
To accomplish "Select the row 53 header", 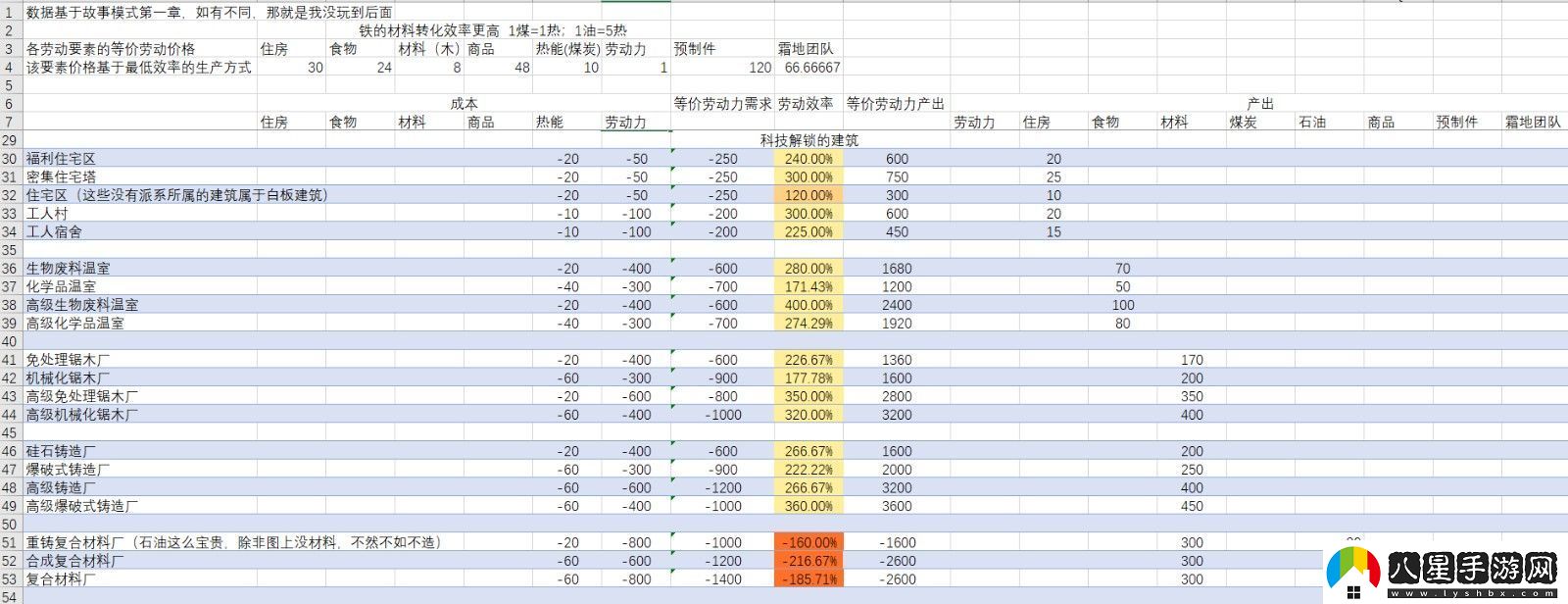I will (x=10, y=579).
